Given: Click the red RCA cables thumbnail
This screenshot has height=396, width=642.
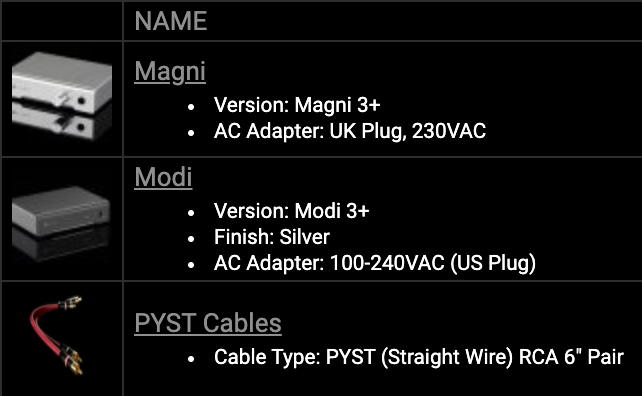Looking at the screenshot, I should click(x=57, y=335).
